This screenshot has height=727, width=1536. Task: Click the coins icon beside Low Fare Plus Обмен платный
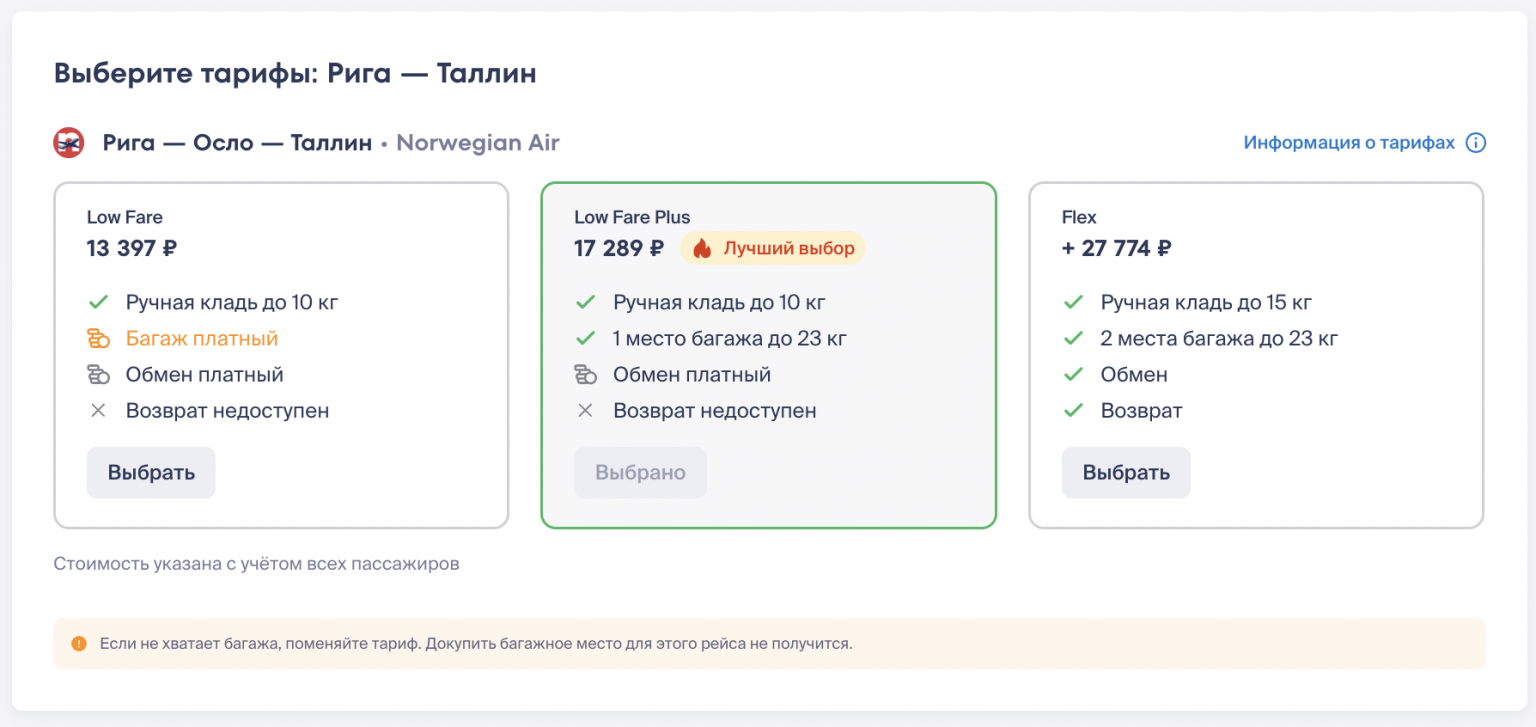[585, 375]
